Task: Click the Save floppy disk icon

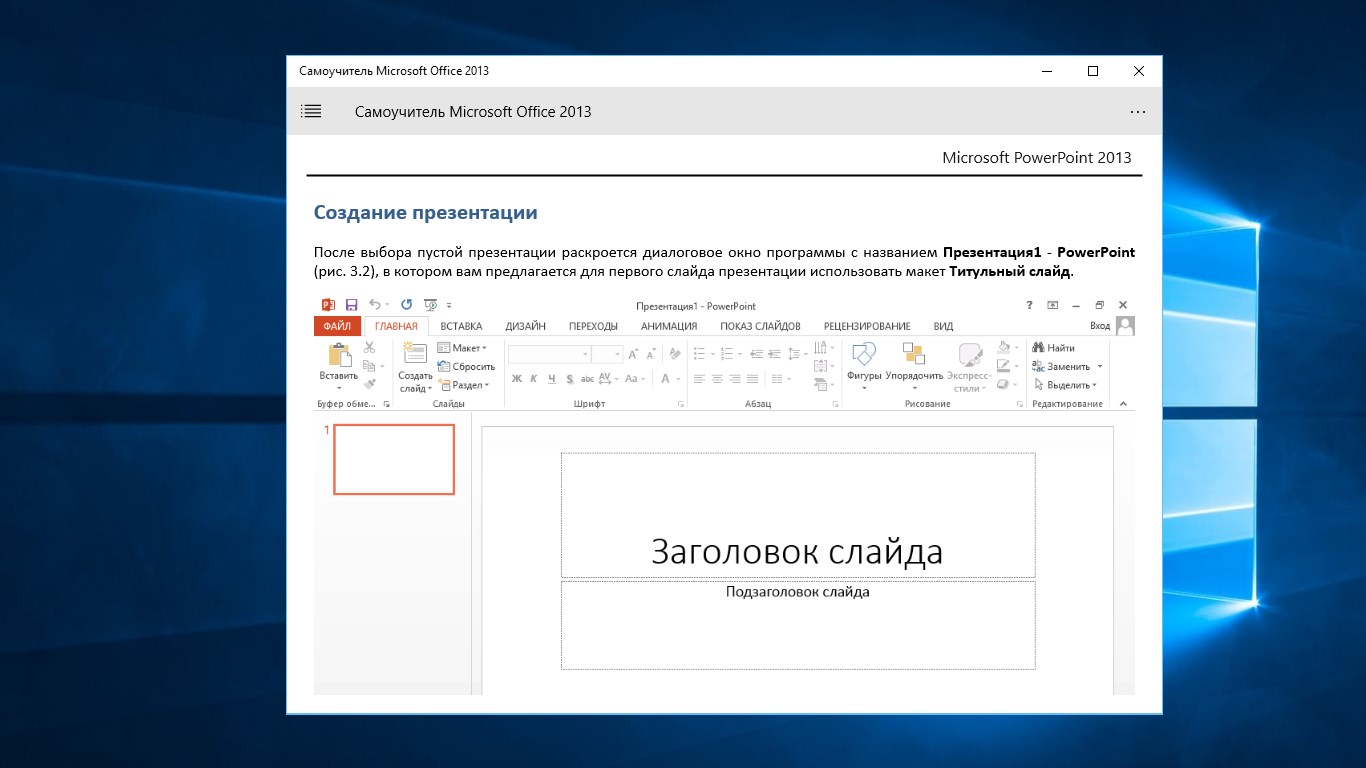Action: click(351, 305)
